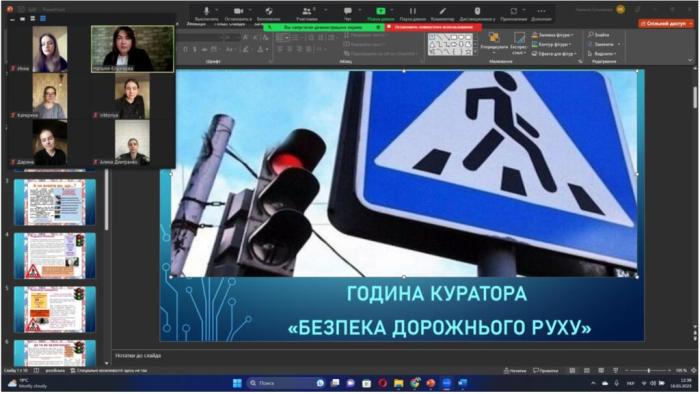The width and height of the screenshot is (700, 394).
Task: Click the zoom percentage value
Action: coord(681,370)
